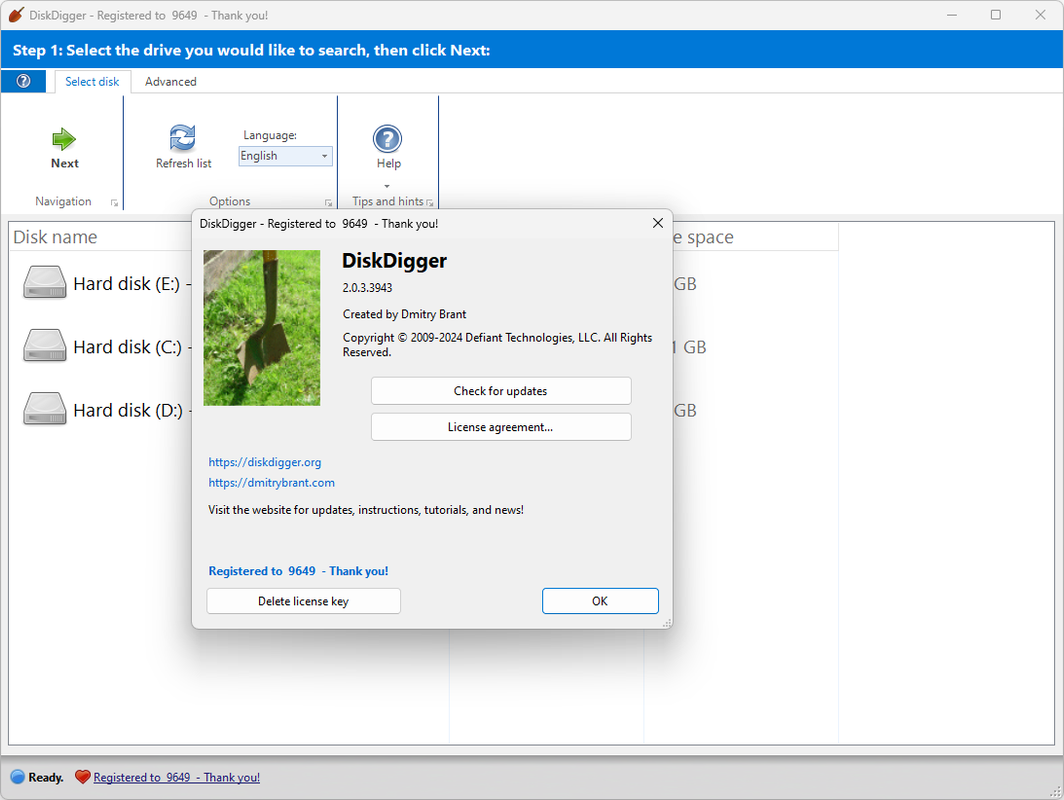This screenshot has width=1064, height=800.
Task: Click the Delete license key button
Action: [x=303, y=601]
